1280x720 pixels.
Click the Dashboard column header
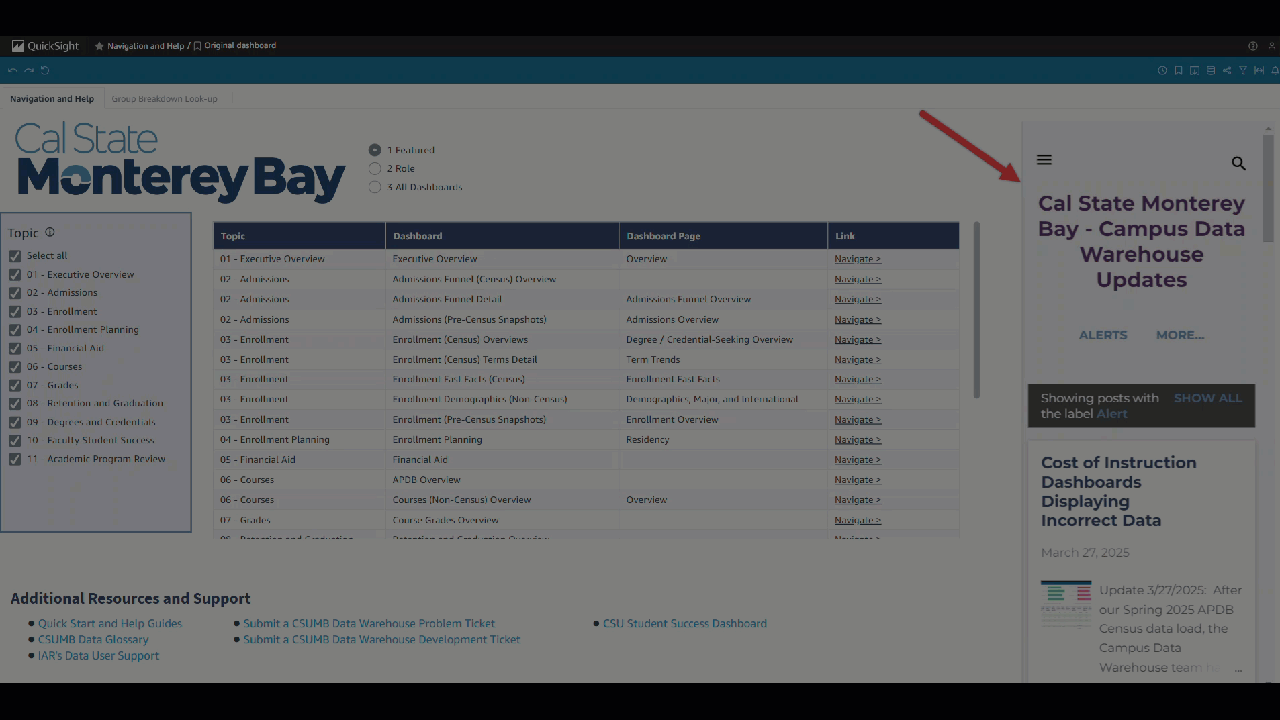(502, 236)
